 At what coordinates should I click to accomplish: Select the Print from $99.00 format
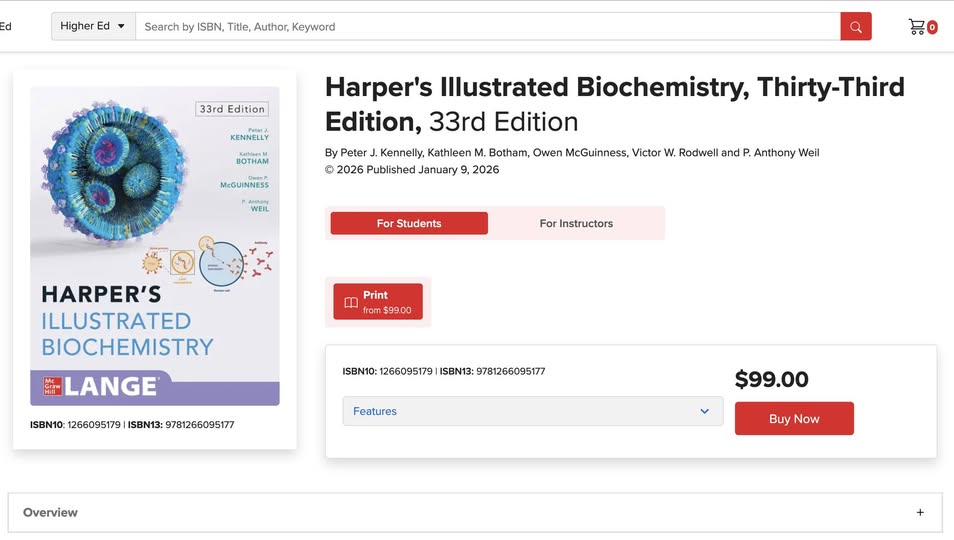378,302
